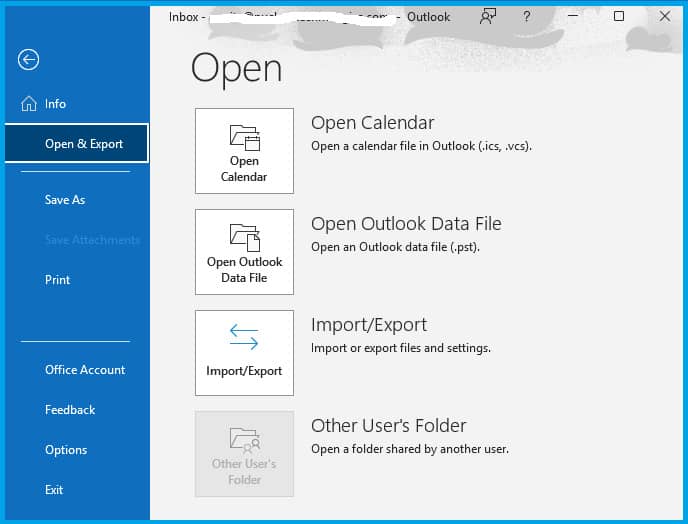The height and width of the screenshot is (524, 688).
Task: Open the Info page via home icon
Action: point(29,104)
